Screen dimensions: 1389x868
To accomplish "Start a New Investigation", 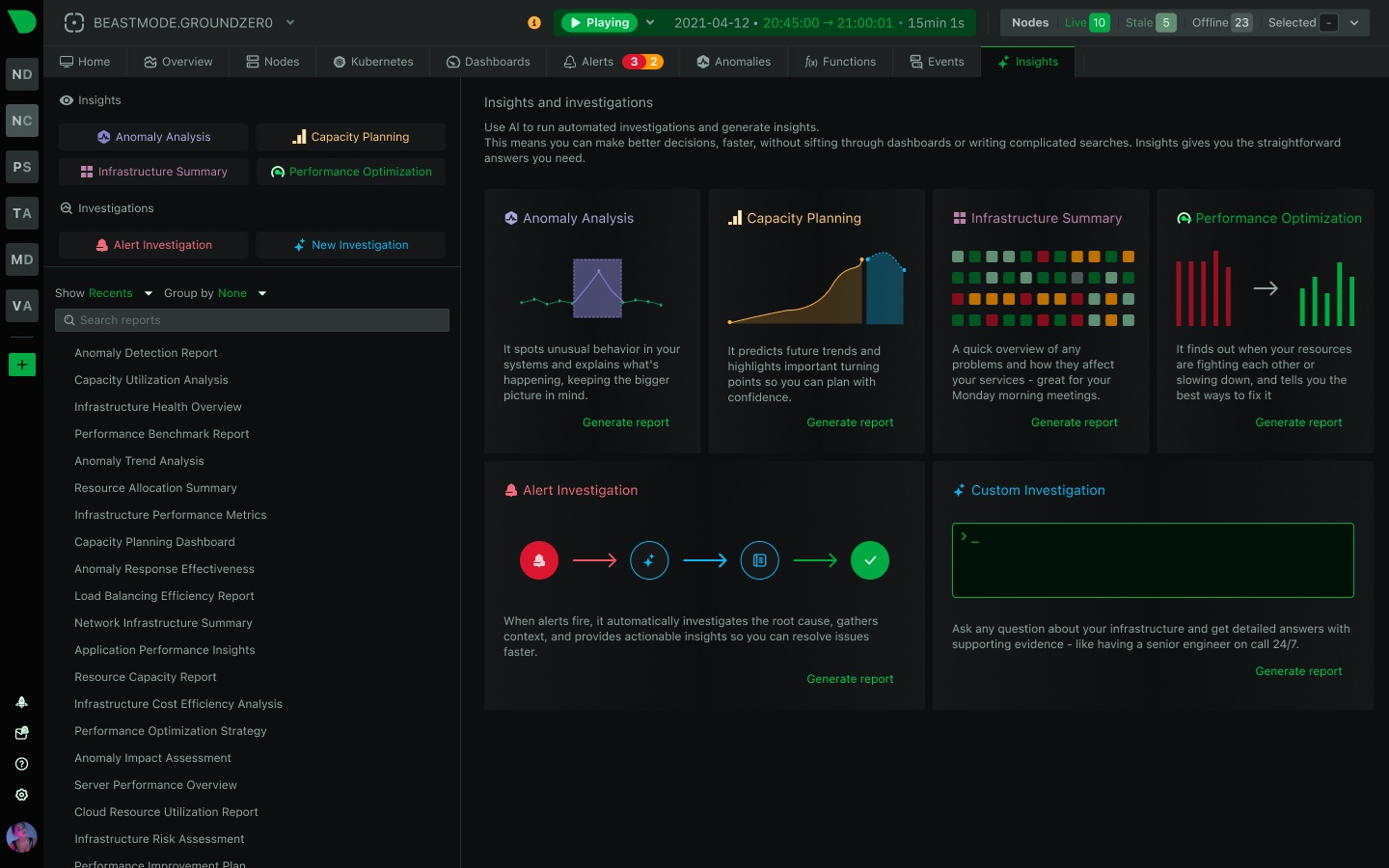I will point(350,245).
